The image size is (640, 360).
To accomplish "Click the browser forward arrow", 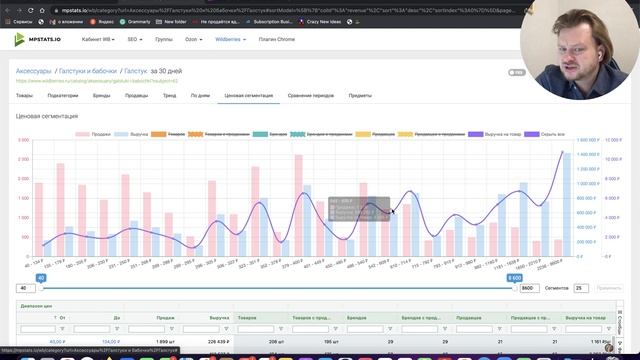I will [x=19, y=10].
